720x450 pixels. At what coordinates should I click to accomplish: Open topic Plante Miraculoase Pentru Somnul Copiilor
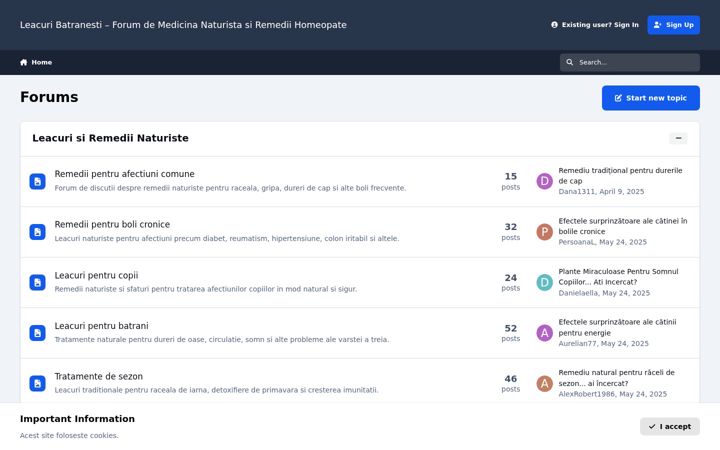[x=618, y=277]
